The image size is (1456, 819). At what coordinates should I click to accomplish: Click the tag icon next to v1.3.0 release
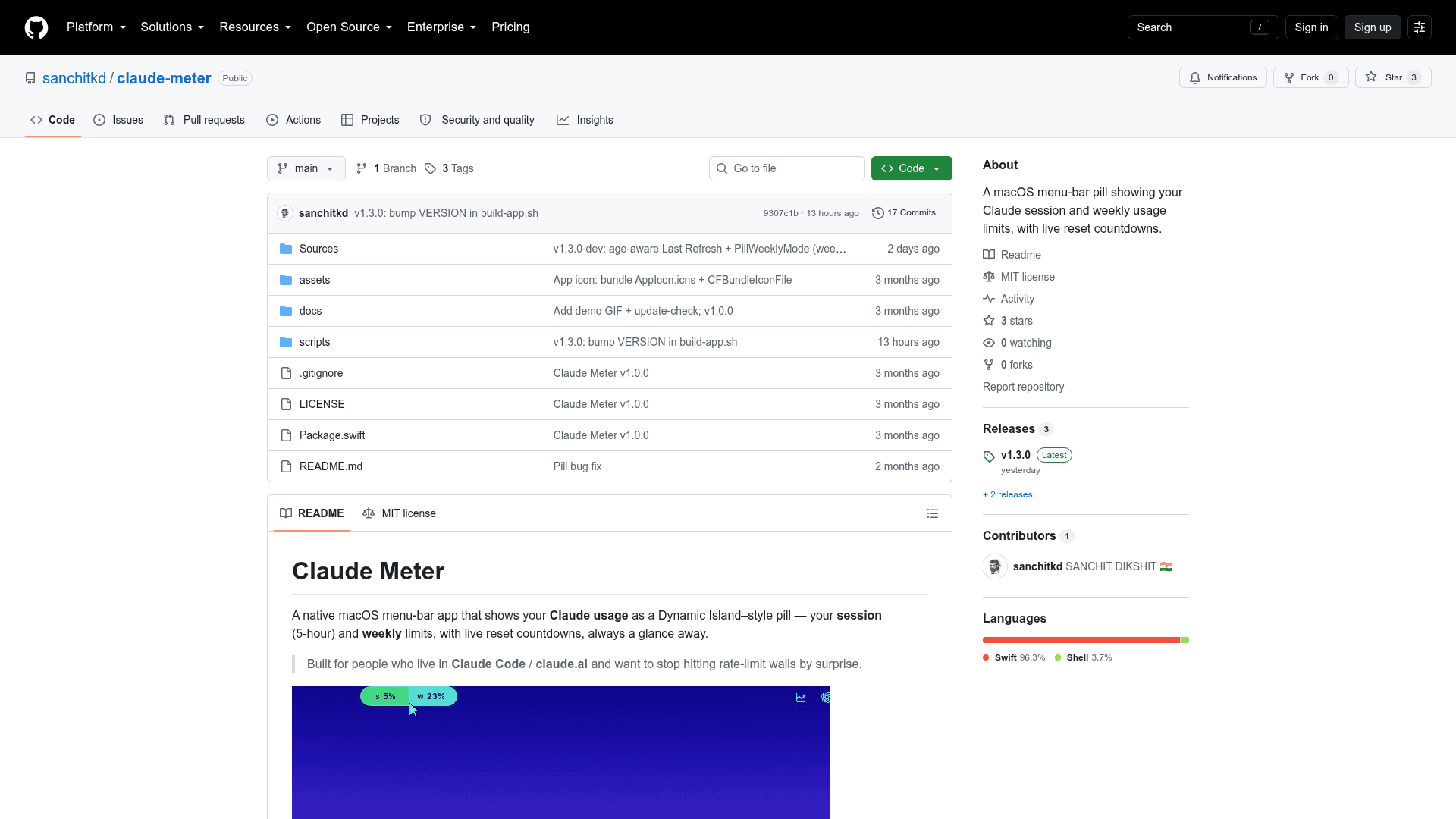pyautogui.click(x=989, y=457)
